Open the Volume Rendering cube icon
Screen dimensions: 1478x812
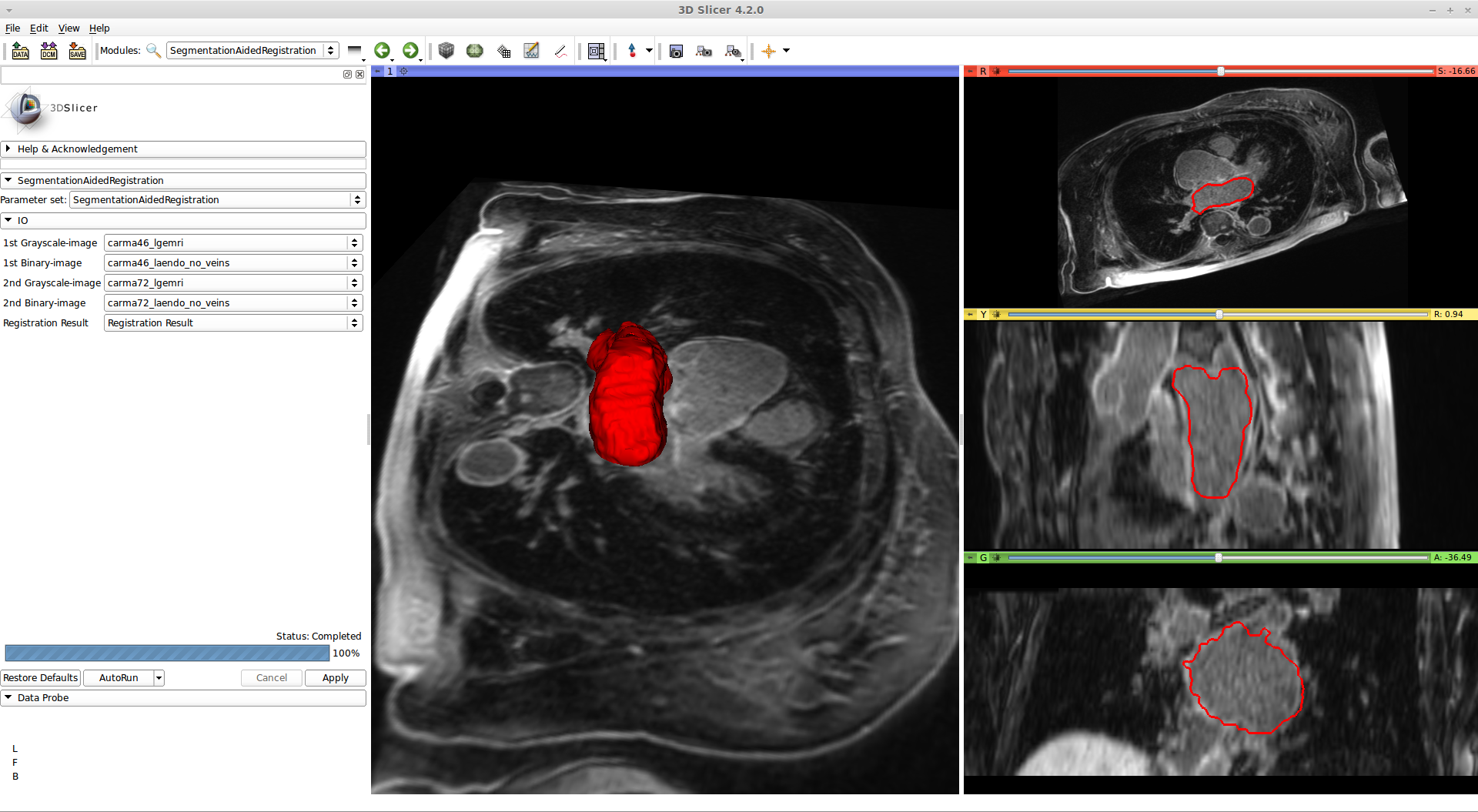point(446,51)
